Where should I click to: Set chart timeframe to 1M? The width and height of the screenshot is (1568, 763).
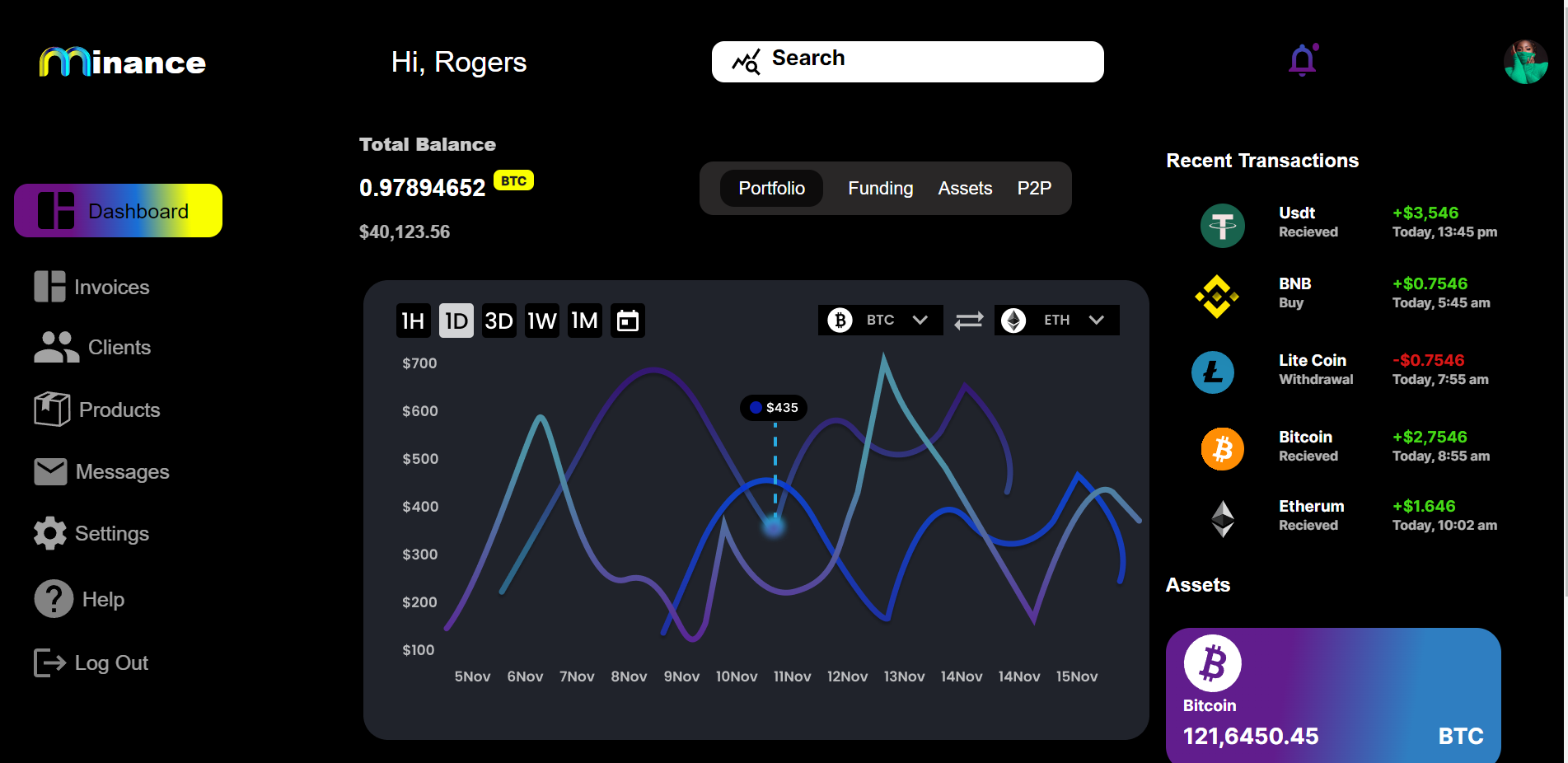(585, 321)
